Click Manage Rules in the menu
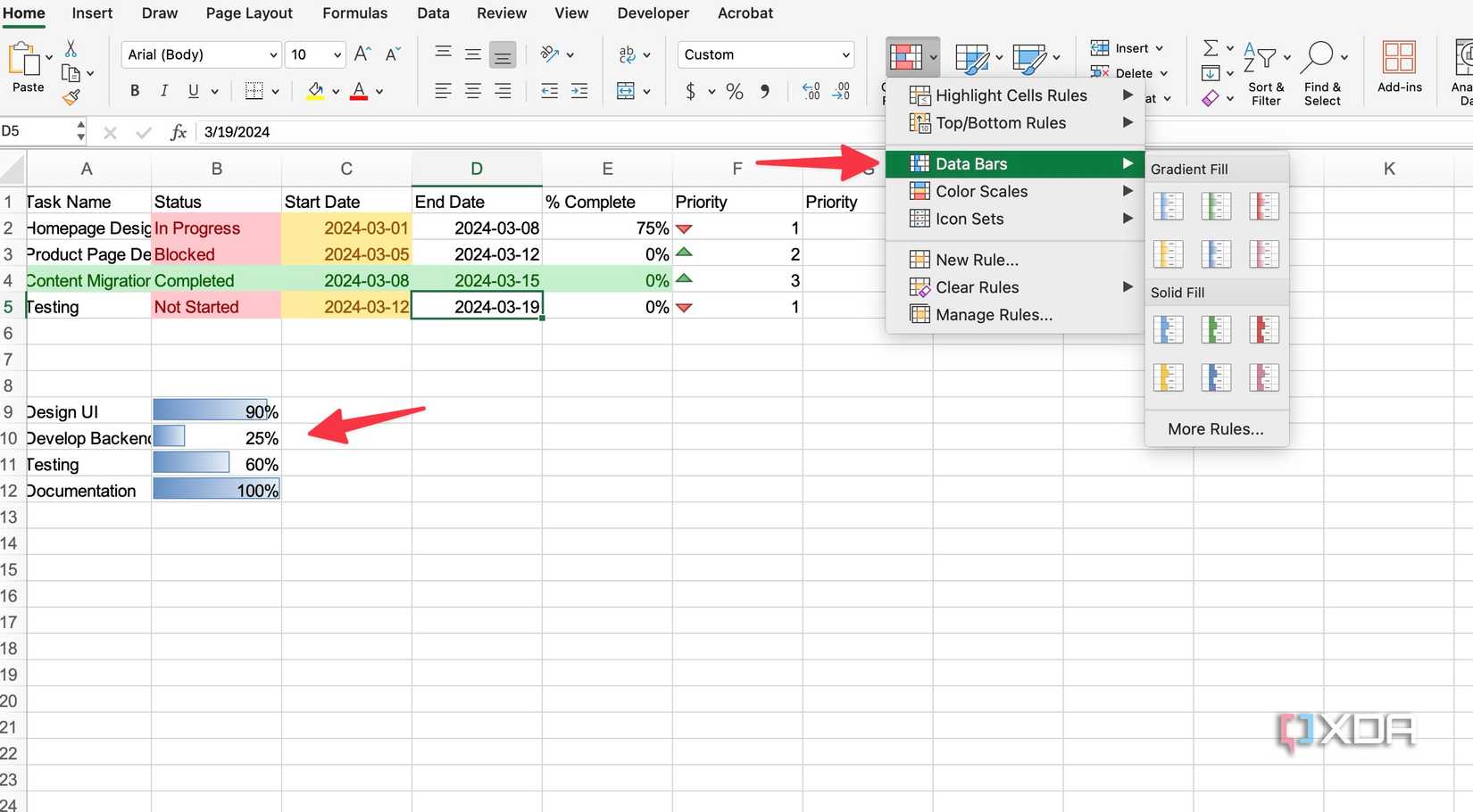This screenshot has height=812, width=1473. pos(992,314)
